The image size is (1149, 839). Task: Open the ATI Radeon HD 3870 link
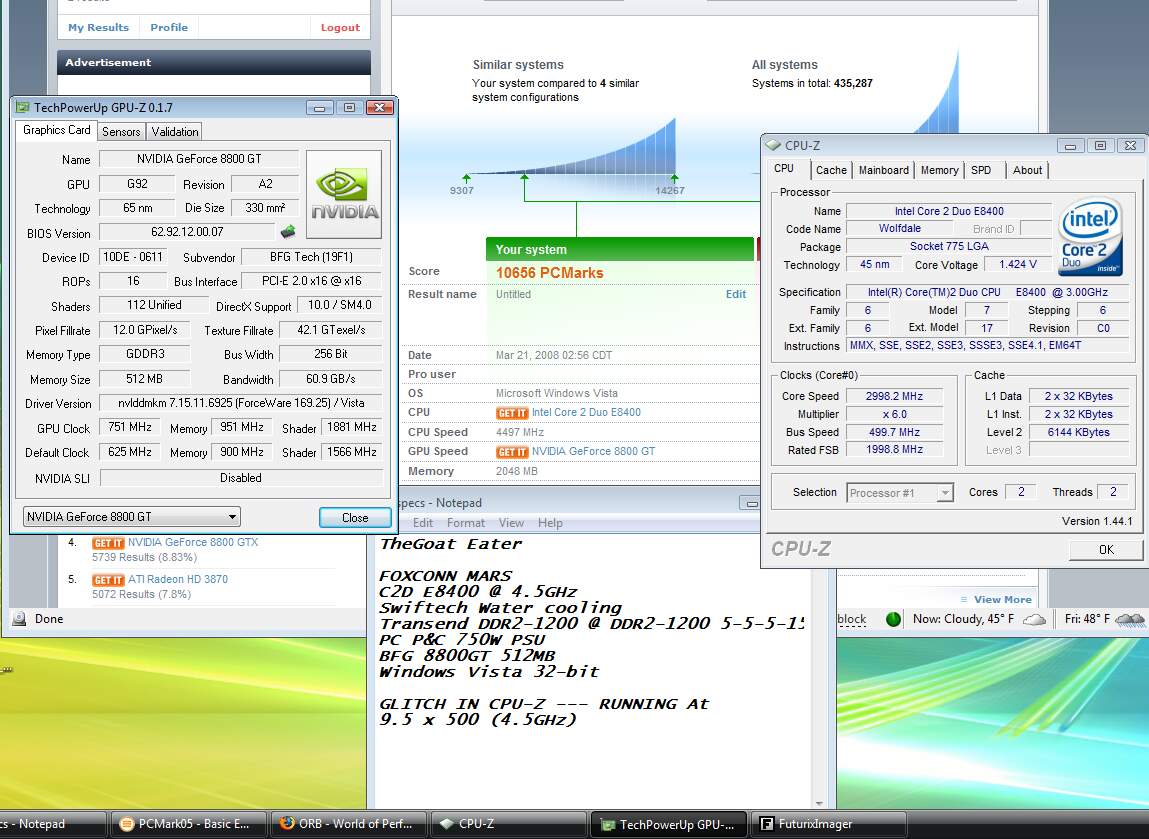point(178,579)
